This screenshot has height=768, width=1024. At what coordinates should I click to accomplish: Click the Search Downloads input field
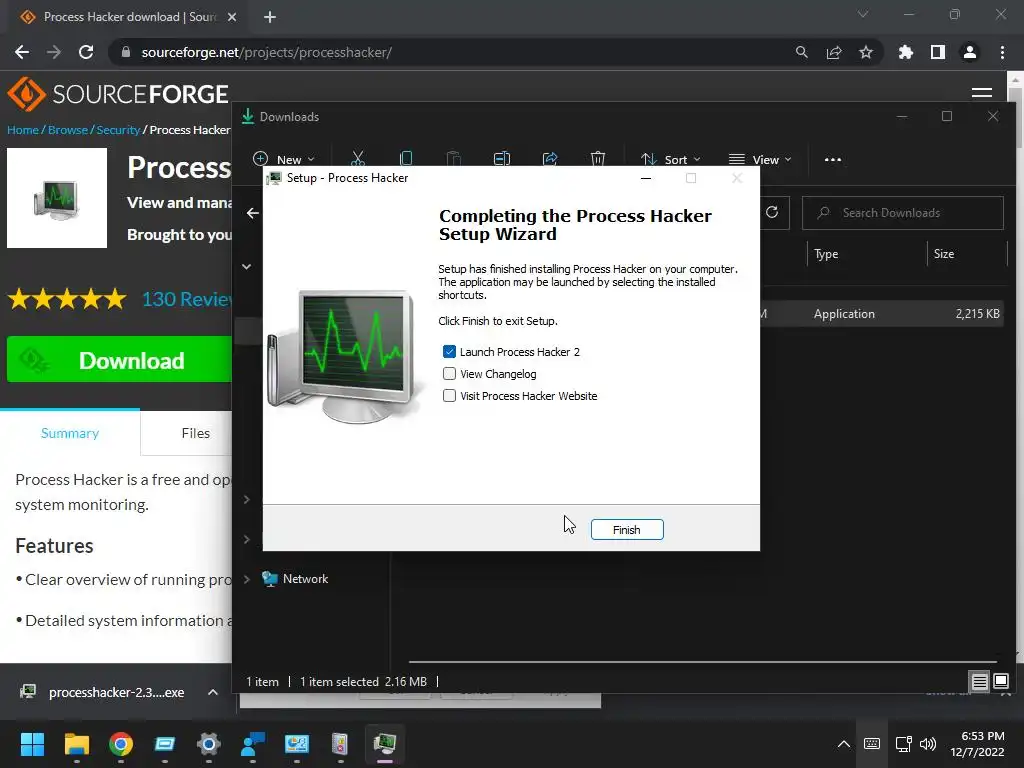click(x=903, y=213)
